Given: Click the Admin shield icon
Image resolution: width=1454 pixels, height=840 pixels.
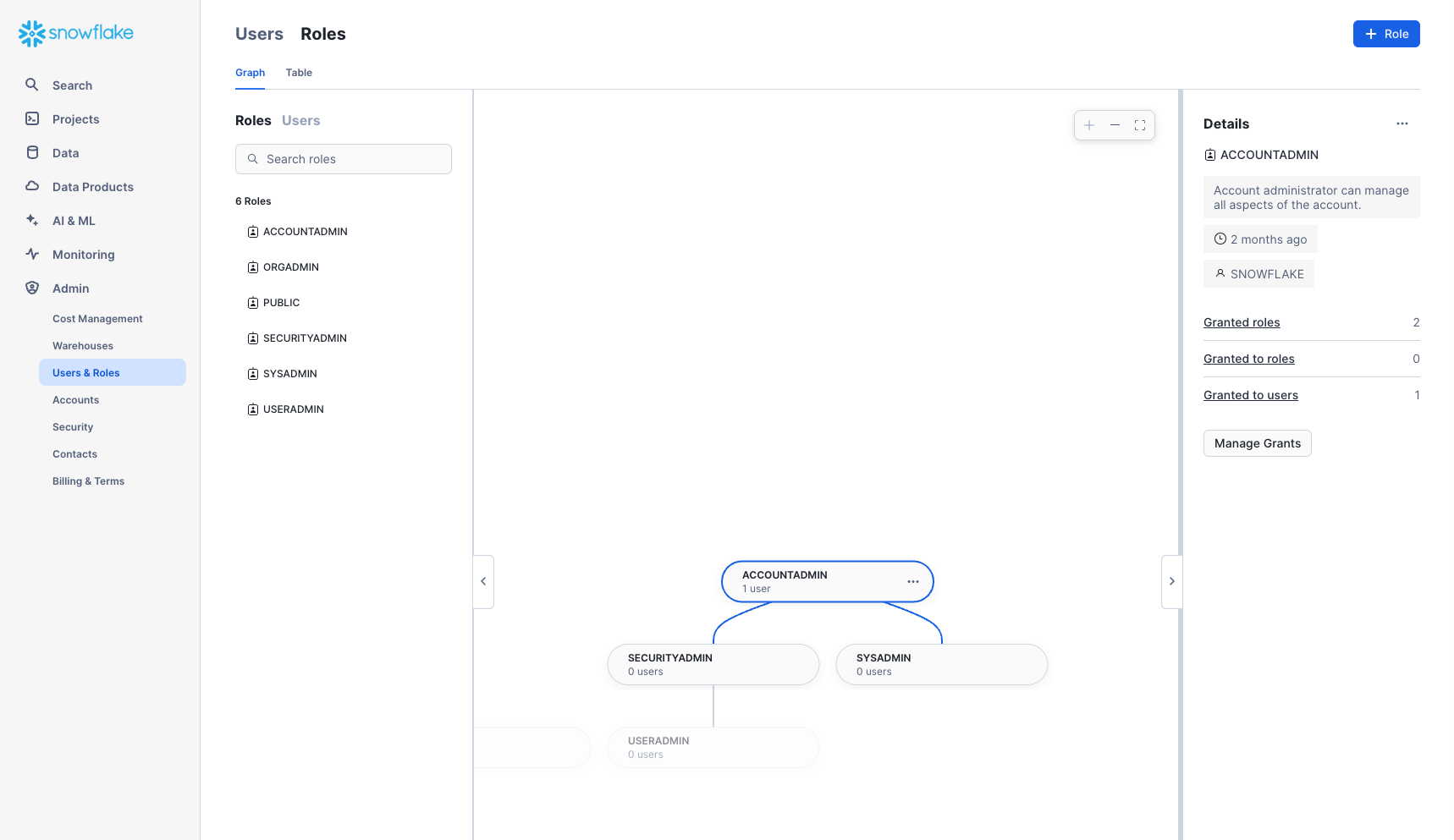Looking at the screenshot, I should coord(31,288).
